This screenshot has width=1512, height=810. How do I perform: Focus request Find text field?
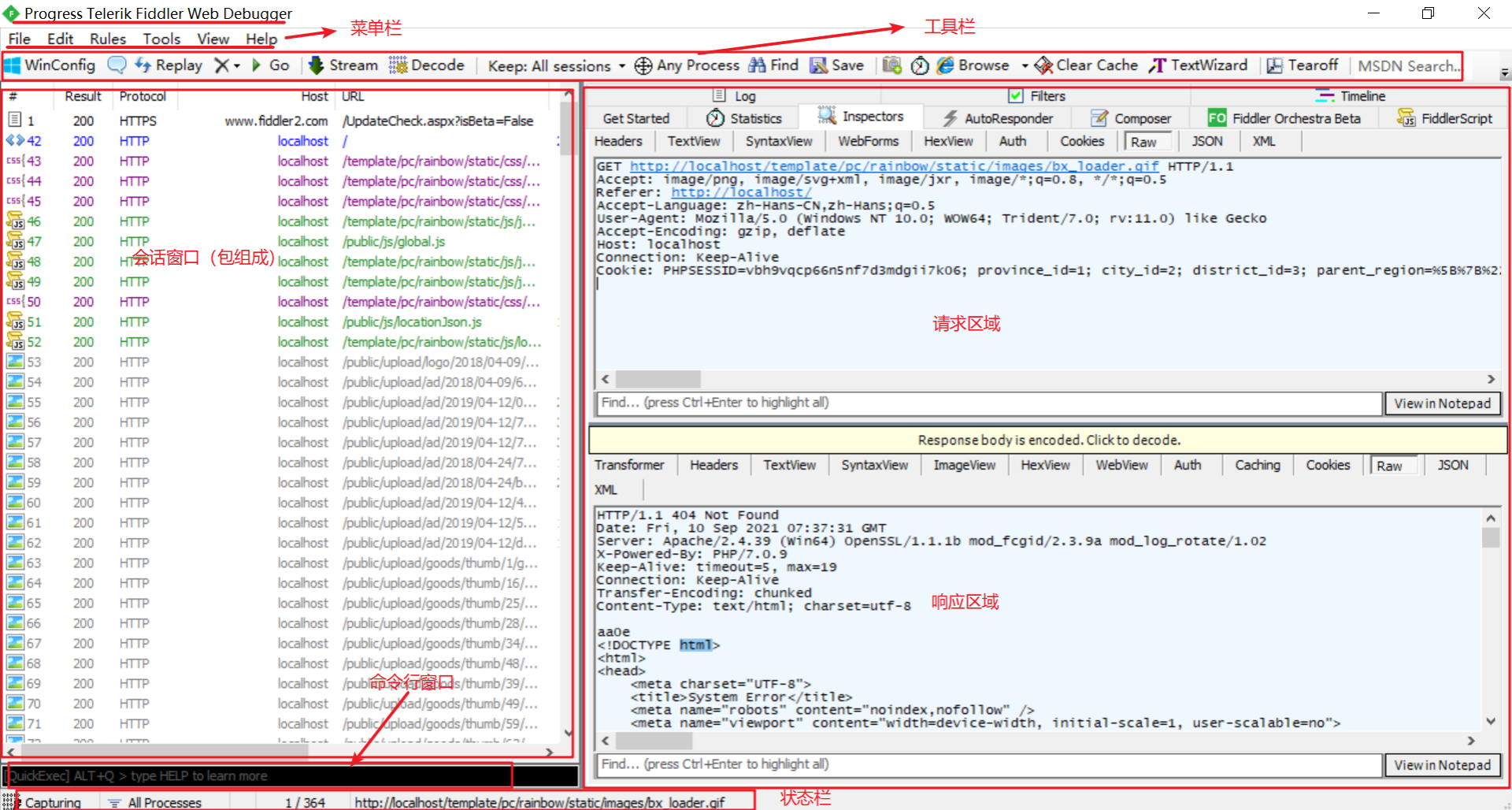click(x=989, y=403)
